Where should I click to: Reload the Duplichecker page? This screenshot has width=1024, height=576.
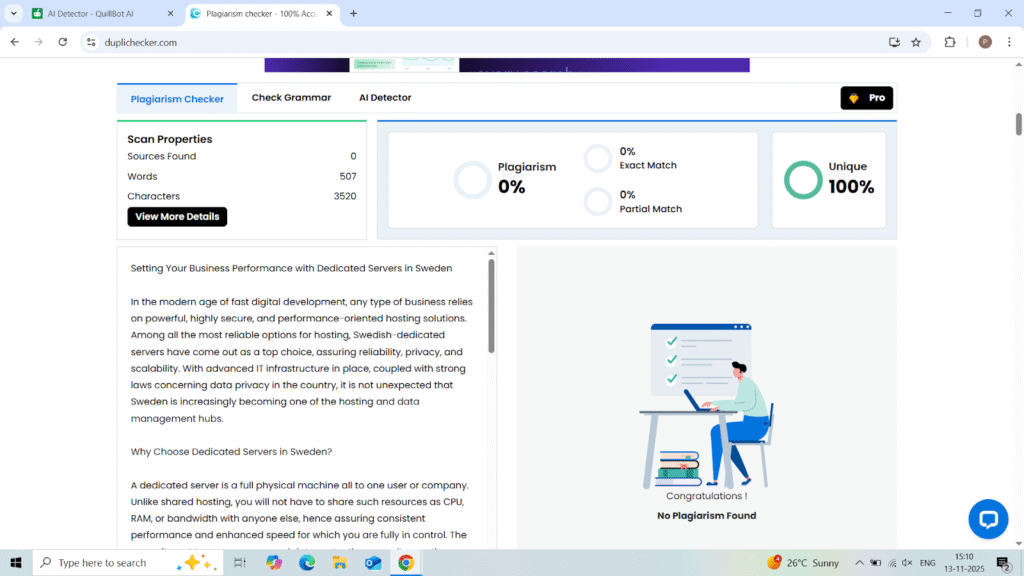[62, 42]
